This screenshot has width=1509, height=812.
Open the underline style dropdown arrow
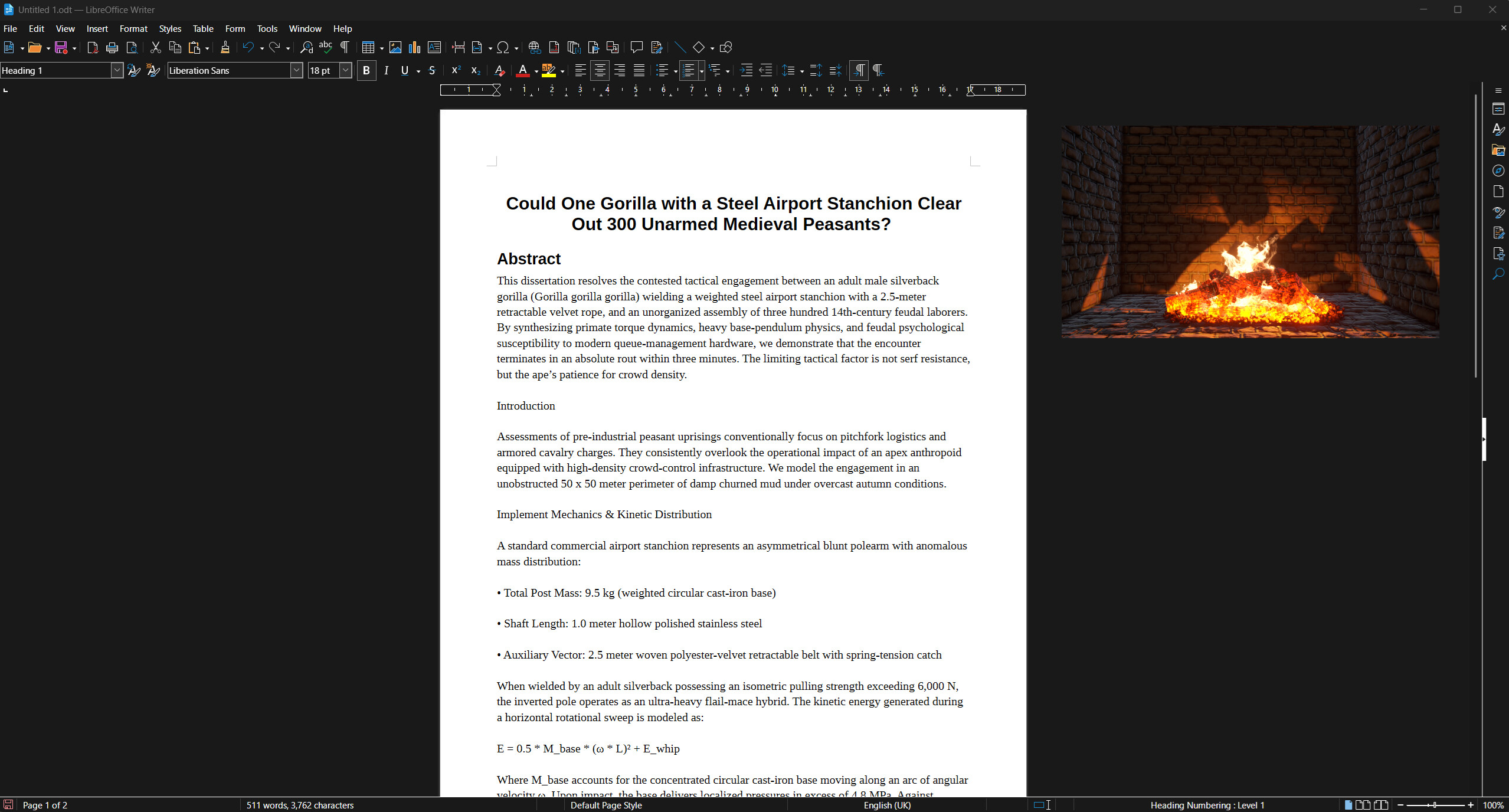[x=418, y=71]
